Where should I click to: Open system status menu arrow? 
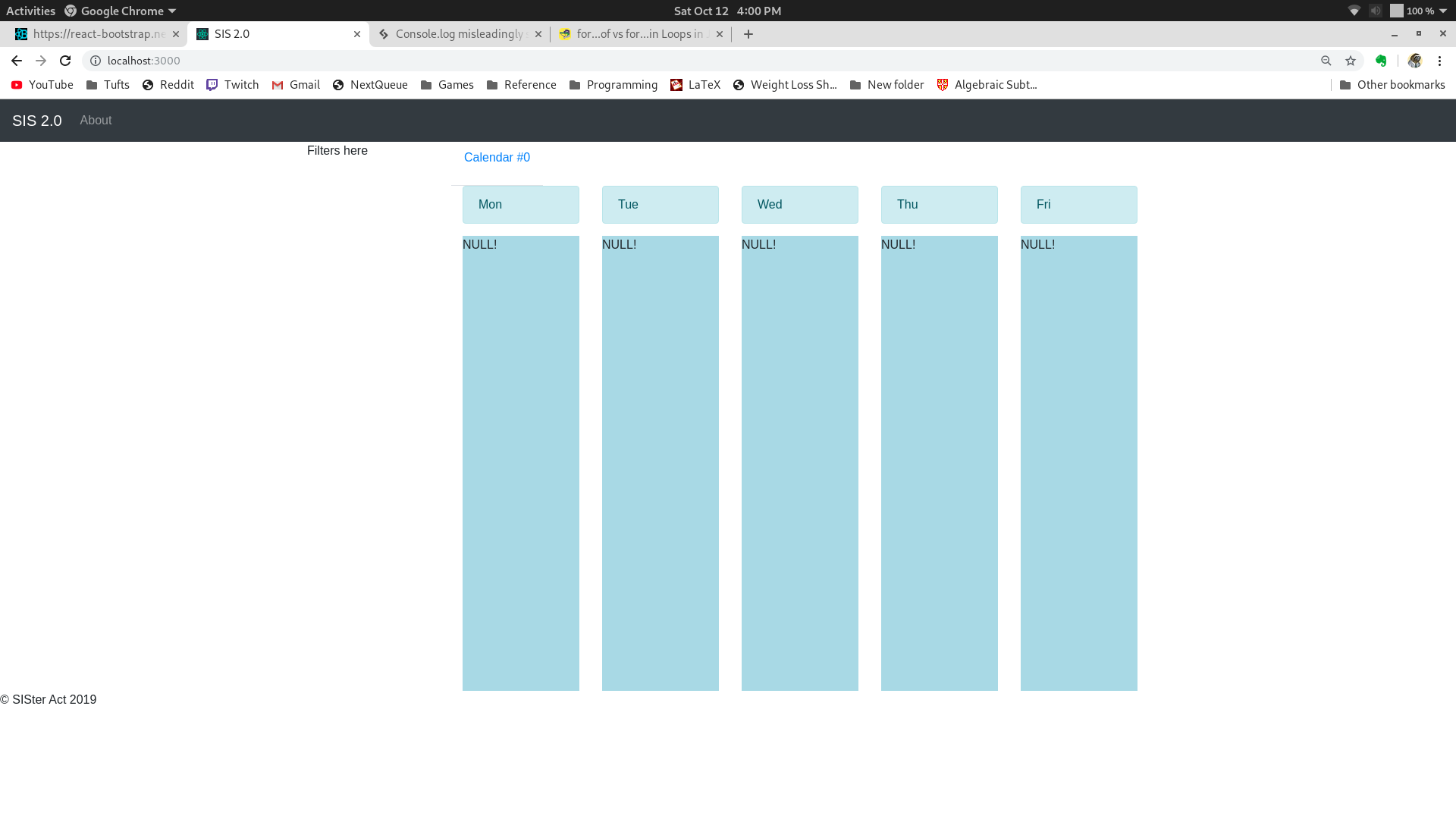(1443, 11)
